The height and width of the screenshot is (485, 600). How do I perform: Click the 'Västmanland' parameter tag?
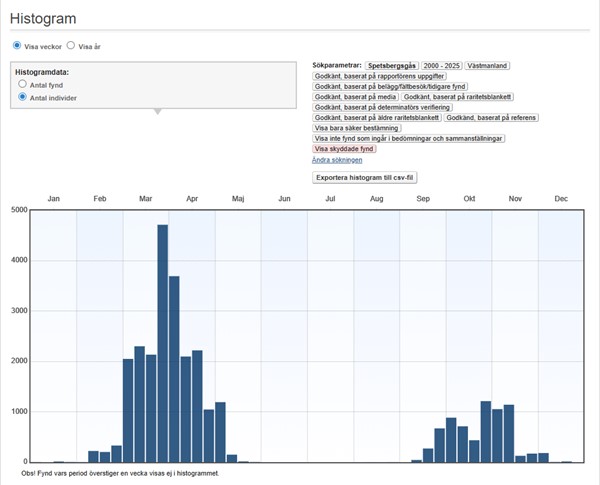487,65
